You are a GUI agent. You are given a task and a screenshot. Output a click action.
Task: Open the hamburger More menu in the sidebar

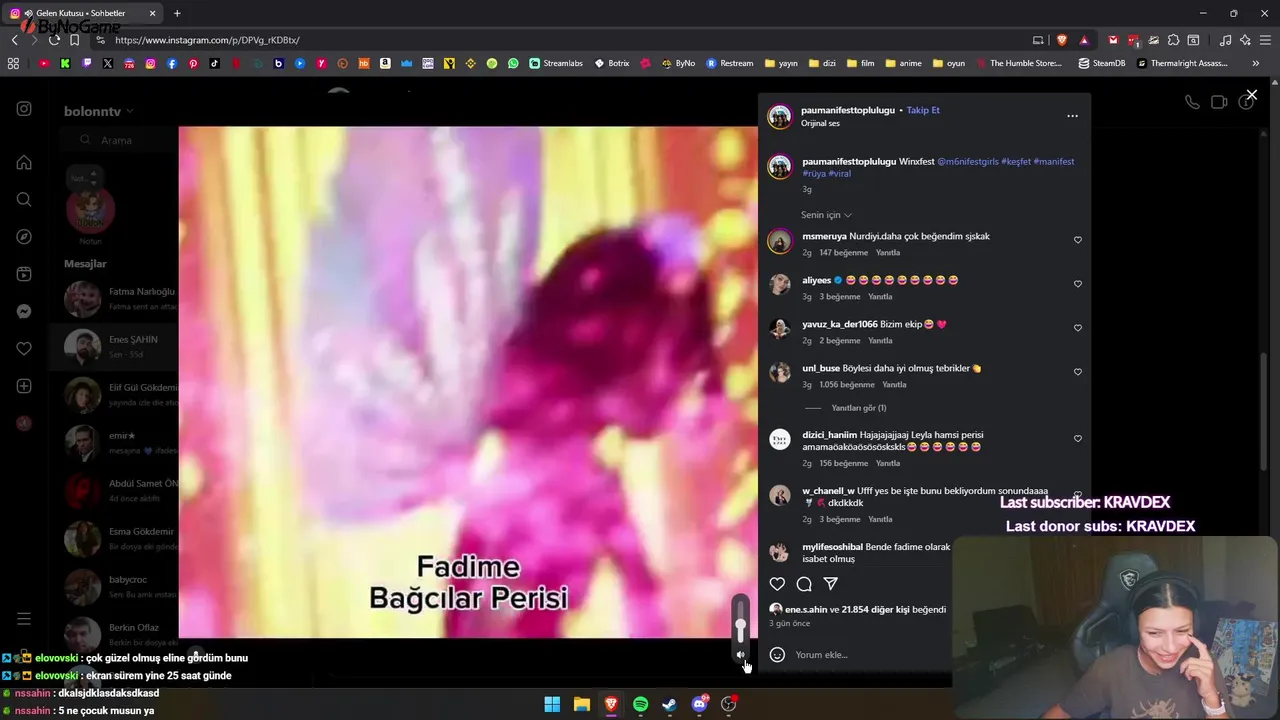(24, 619)
